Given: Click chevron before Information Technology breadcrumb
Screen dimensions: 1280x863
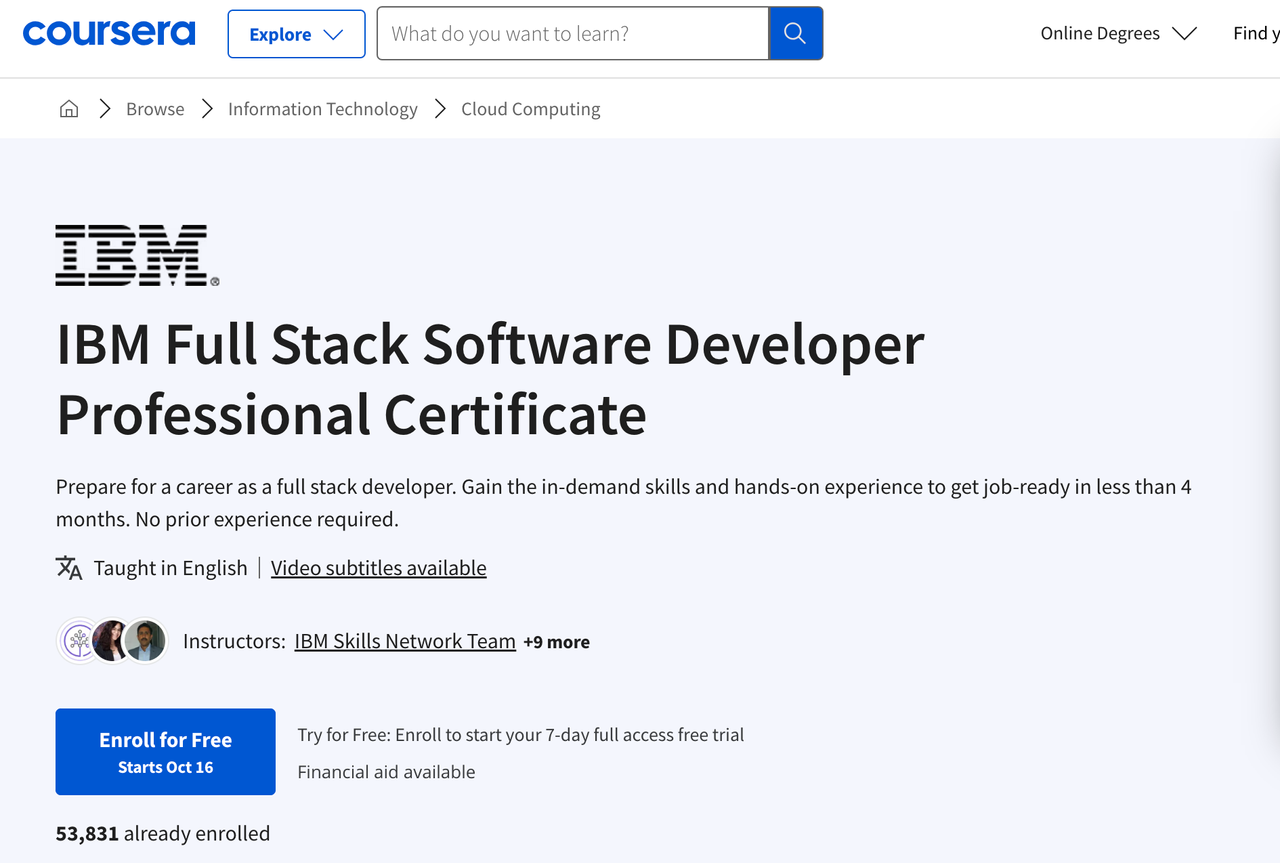Looking at the screenshot, I should pos(207,109).
